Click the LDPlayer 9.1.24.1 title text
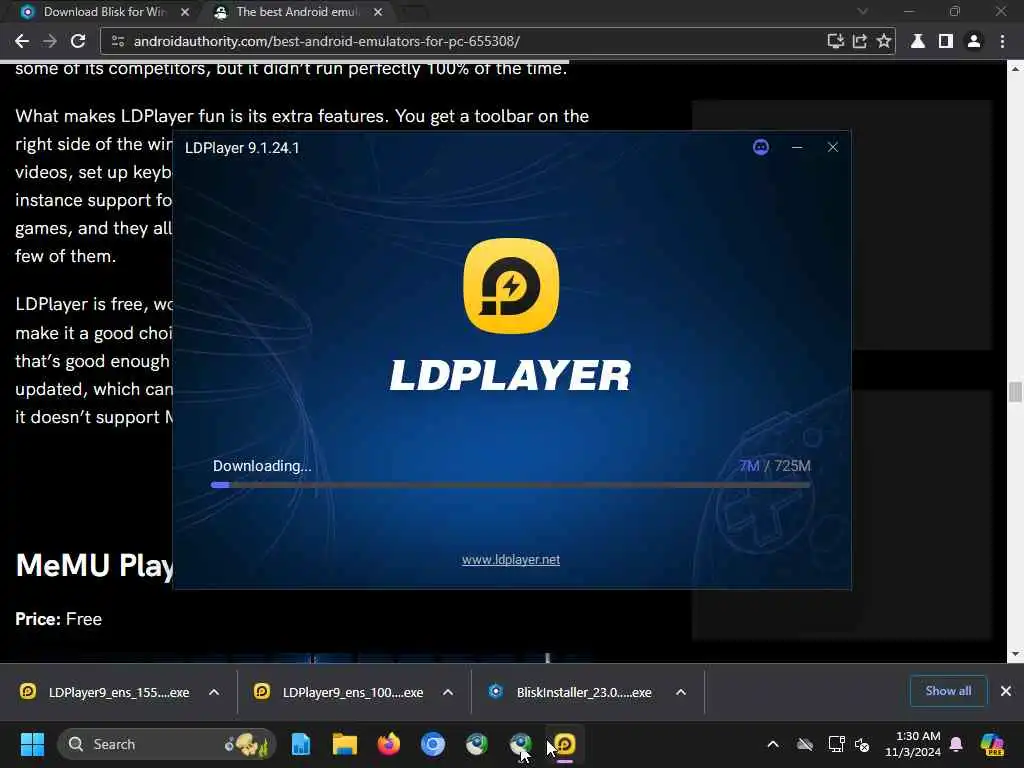Screen dimensions: 1024x768 coord(242,148)
